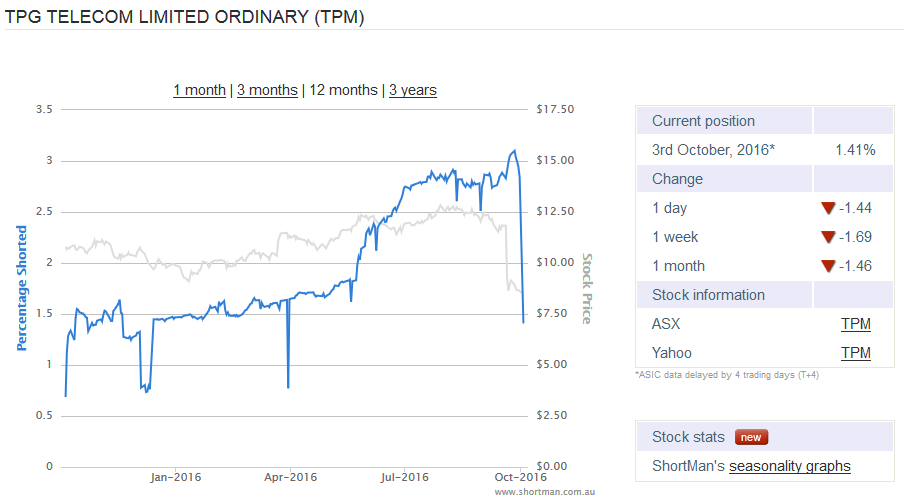The image size is (904, 499).
Task: Click the '3rd October, 2016*' date
Action: point(713,150)
